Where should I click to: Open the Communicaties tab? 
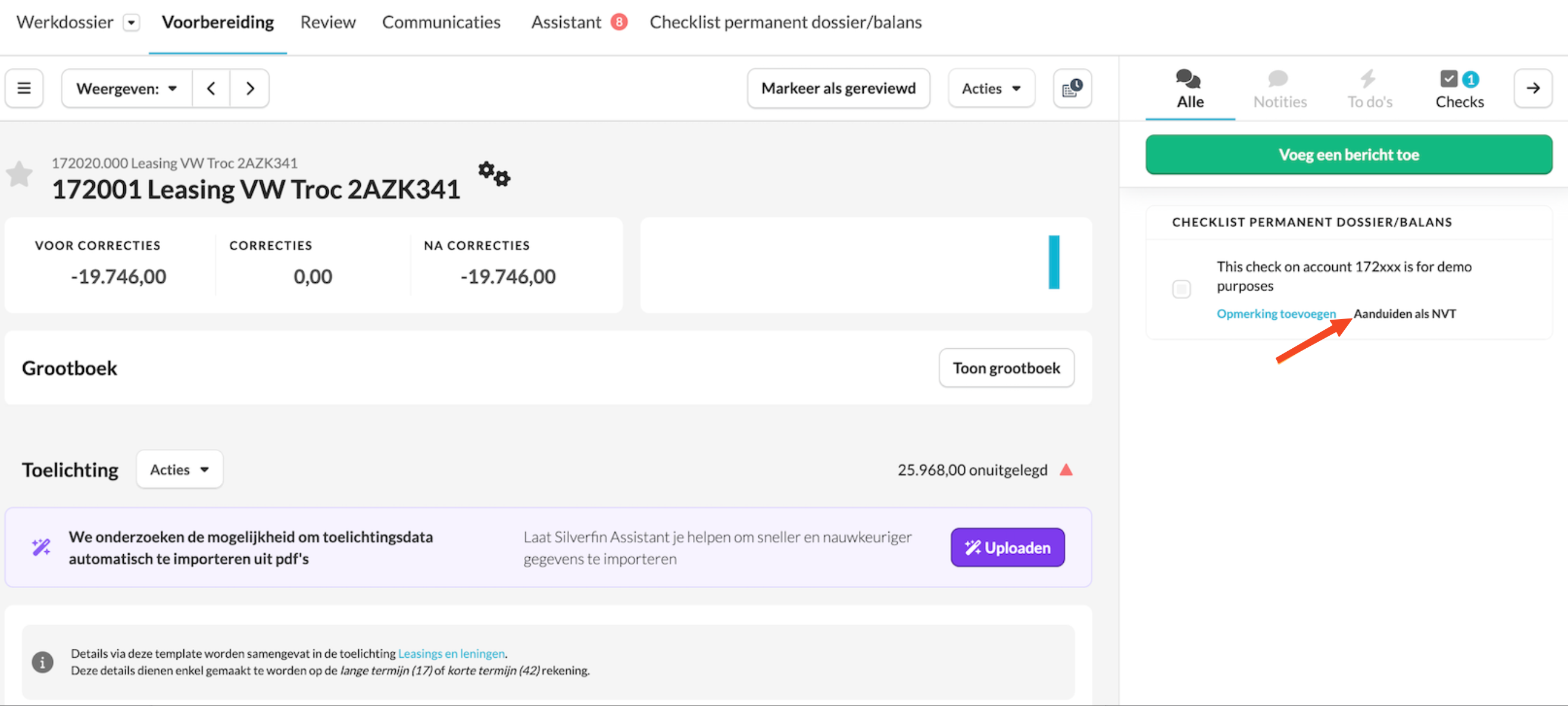click(x=441, y=22)
